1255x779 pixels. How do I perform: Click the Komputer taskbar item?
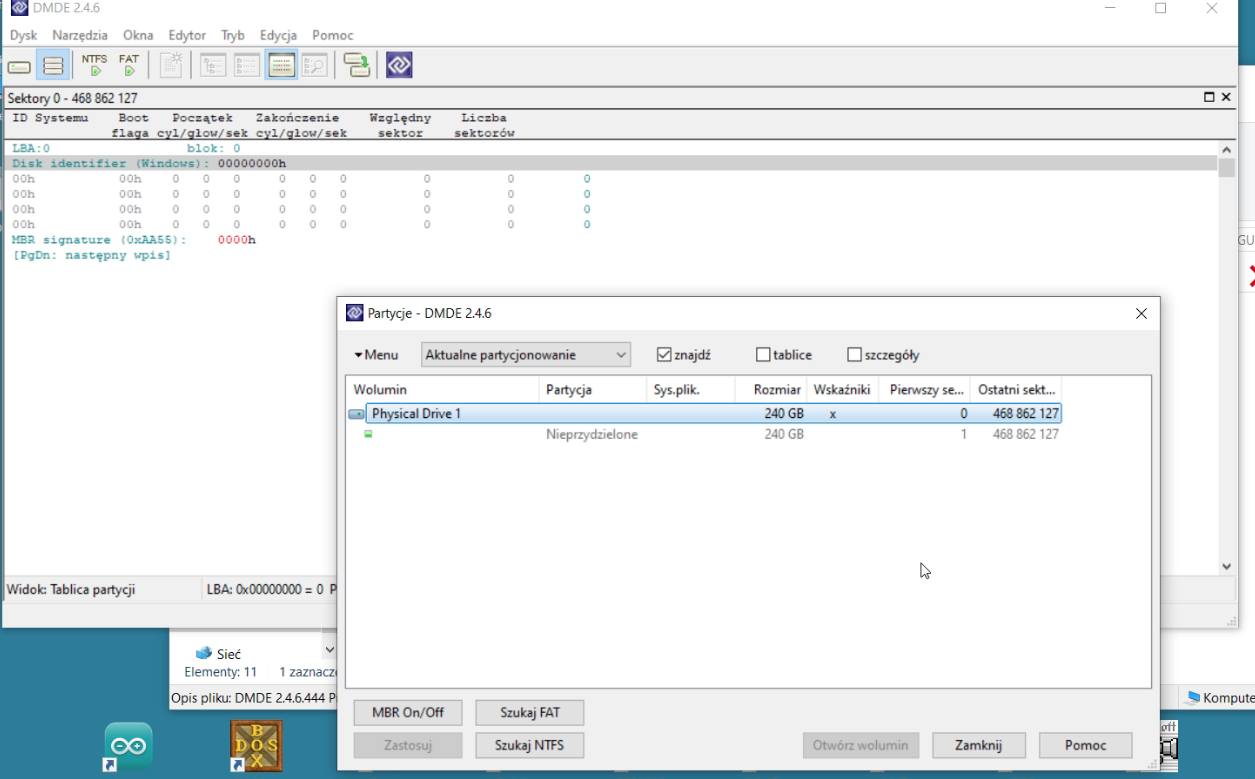pyautogui.click(x=1218, y=698)
